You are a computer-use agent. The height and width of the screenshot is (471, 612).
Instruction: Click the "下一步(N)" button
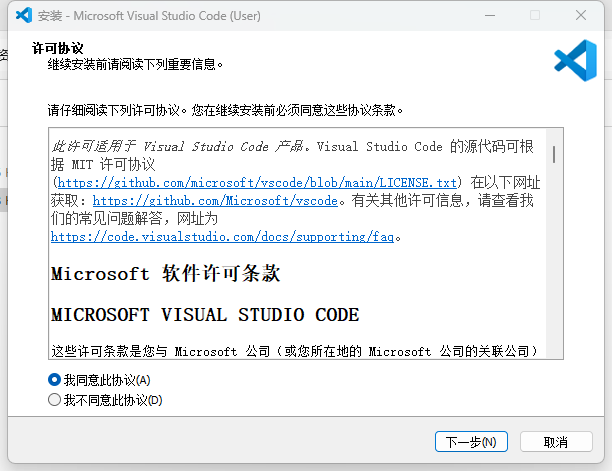coord(471,442)
